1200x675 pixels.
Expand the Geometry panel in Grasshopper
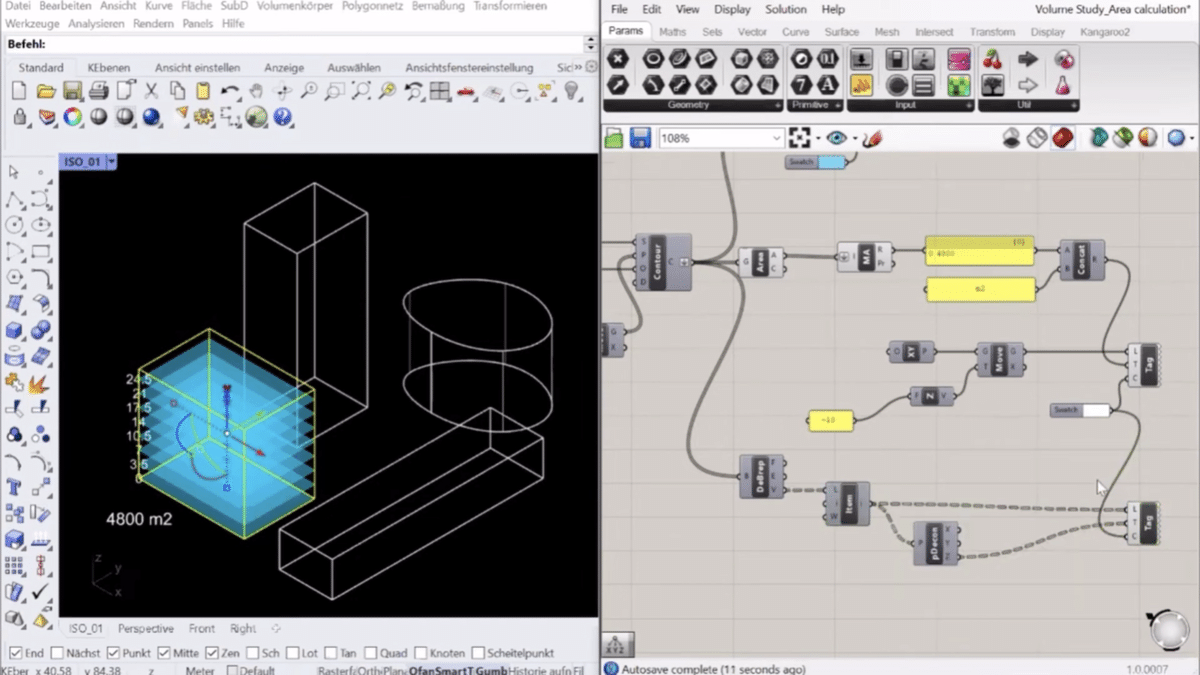[778, 105]
